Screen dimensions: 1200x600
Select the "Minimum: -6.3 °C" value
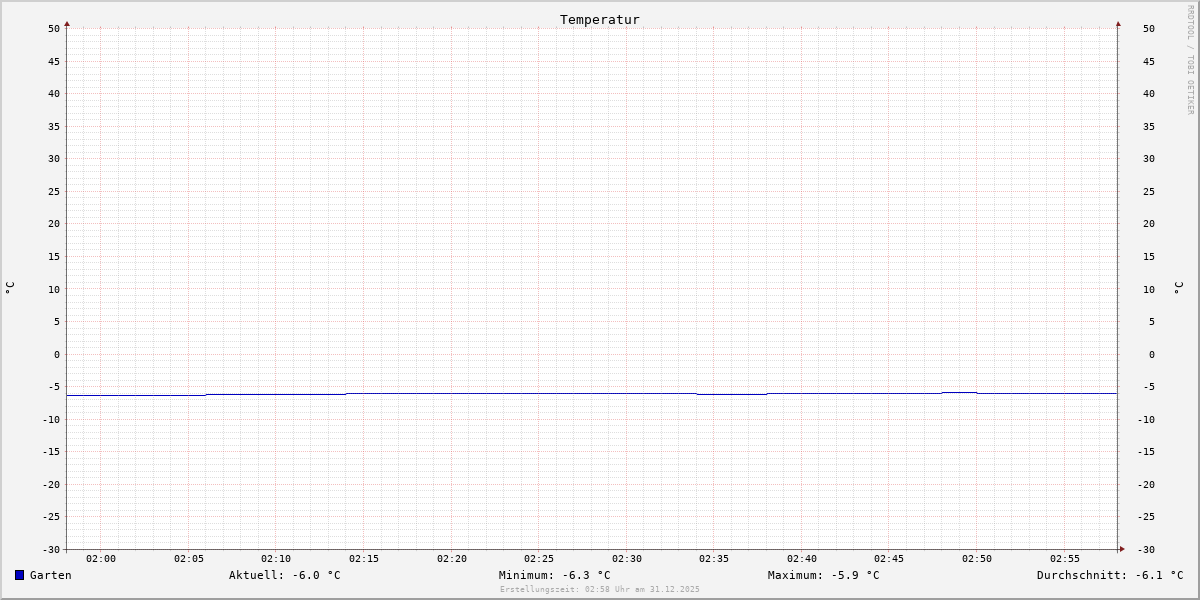555,575
